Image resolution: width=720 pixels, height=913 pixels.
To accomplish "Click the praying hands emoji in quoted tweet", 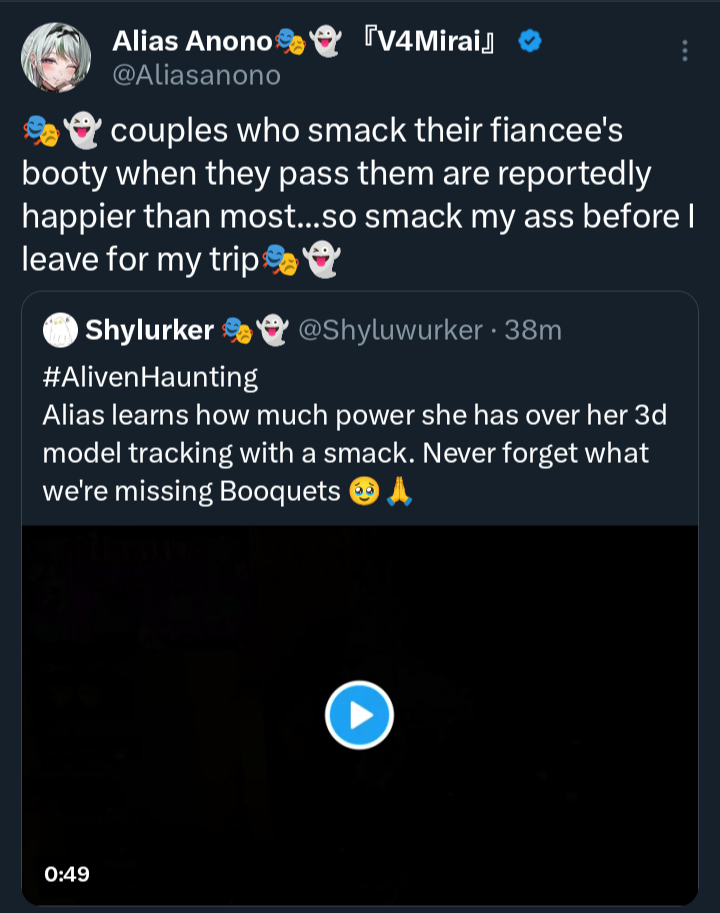I will point(399,491).
